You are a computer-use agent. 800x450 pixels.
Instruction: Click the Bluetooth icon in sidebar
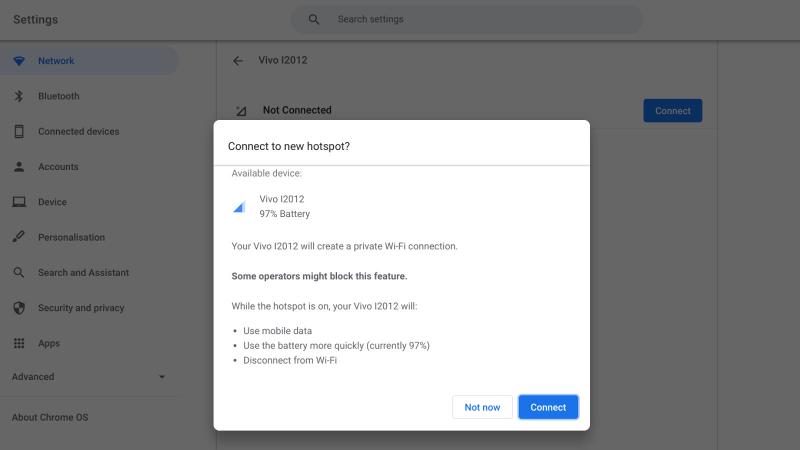pyautogui.click(x=19, y=96)
